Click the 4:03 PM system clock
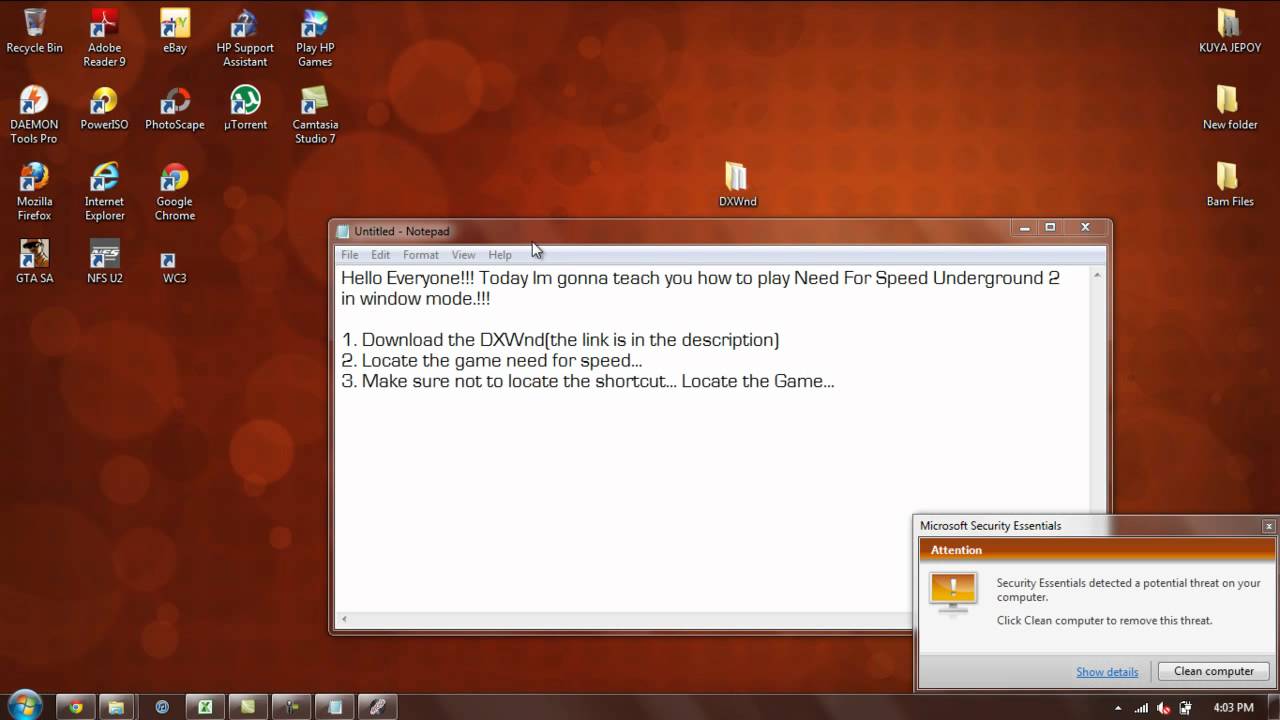Image resolution: width=1280 pixels, height=720 pixels. pyautogui.click(x=1233, y=708)
